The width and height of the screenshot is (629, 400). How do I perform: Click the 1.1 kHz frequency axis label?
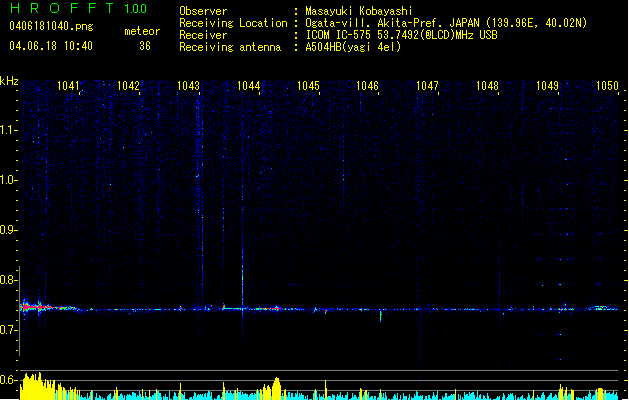(x=8, y=130)
